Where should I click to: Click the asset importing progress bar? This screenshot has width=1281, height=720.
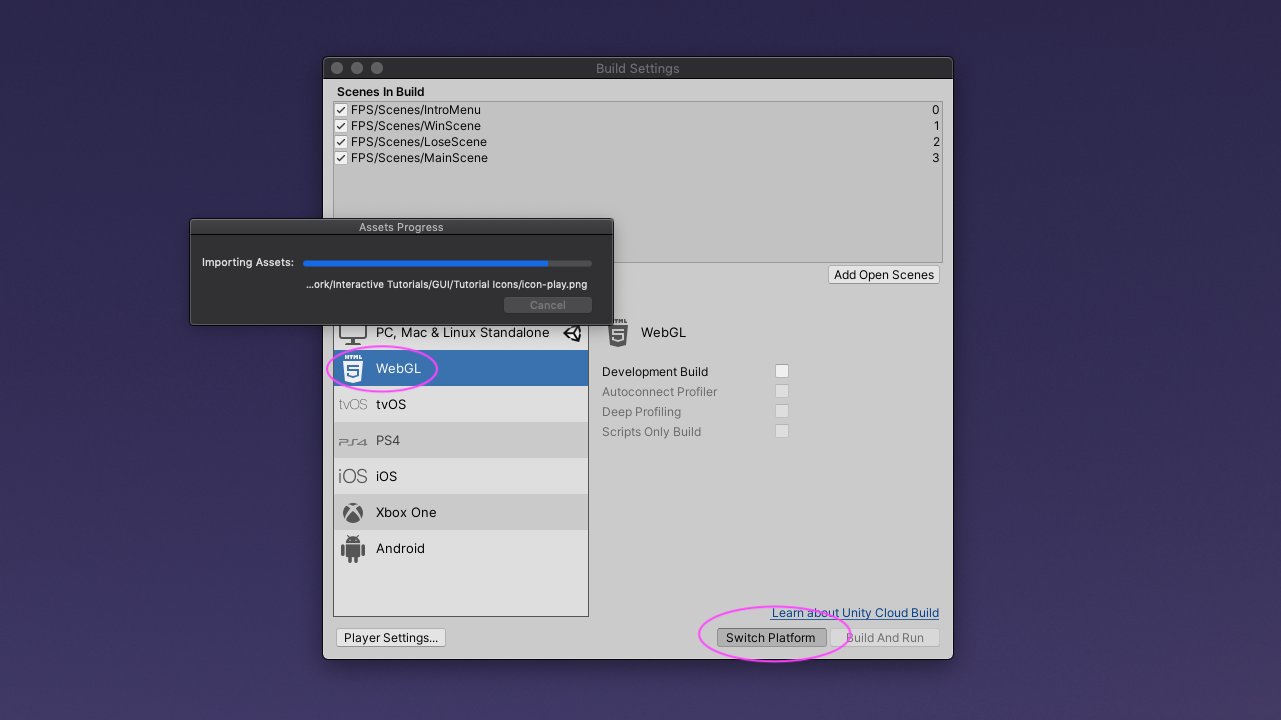coord(447,262)
